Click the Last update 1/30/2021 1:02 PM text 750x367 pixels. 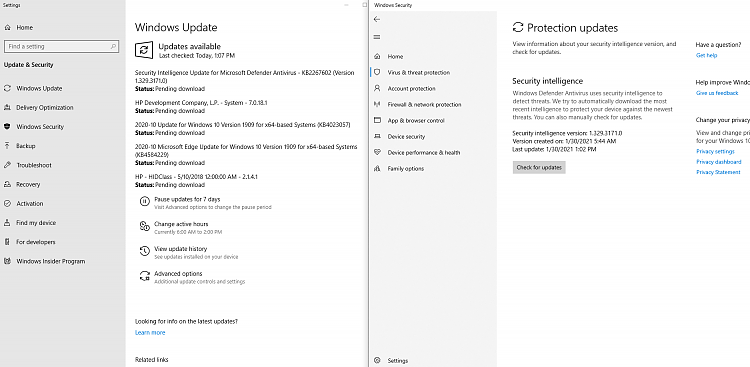554,149
